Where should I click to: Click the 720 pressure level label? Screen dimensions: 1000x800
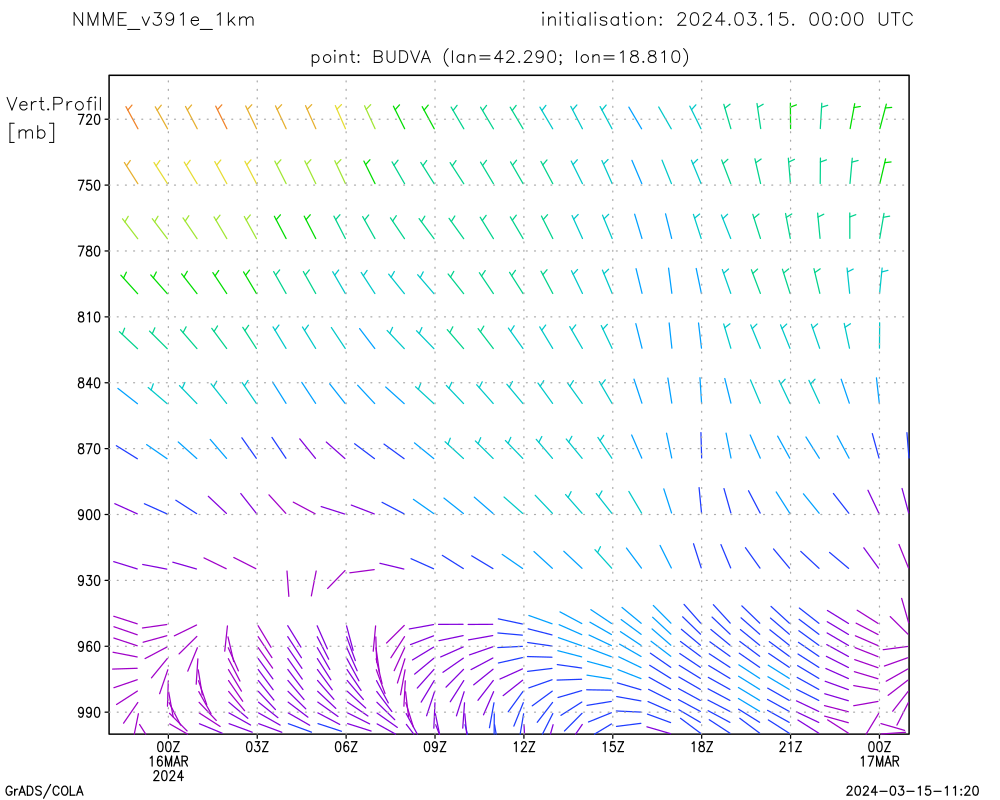89,119
